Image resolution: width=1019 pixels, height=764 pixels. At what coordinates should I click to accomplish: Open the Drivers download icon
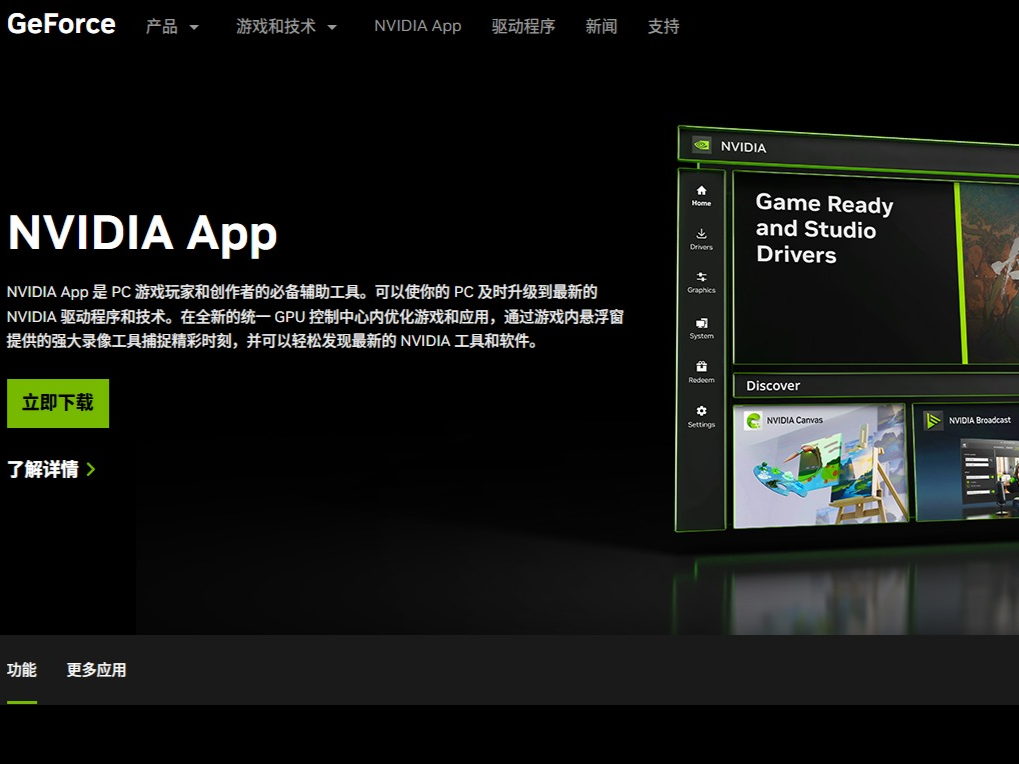pos(701,234)
